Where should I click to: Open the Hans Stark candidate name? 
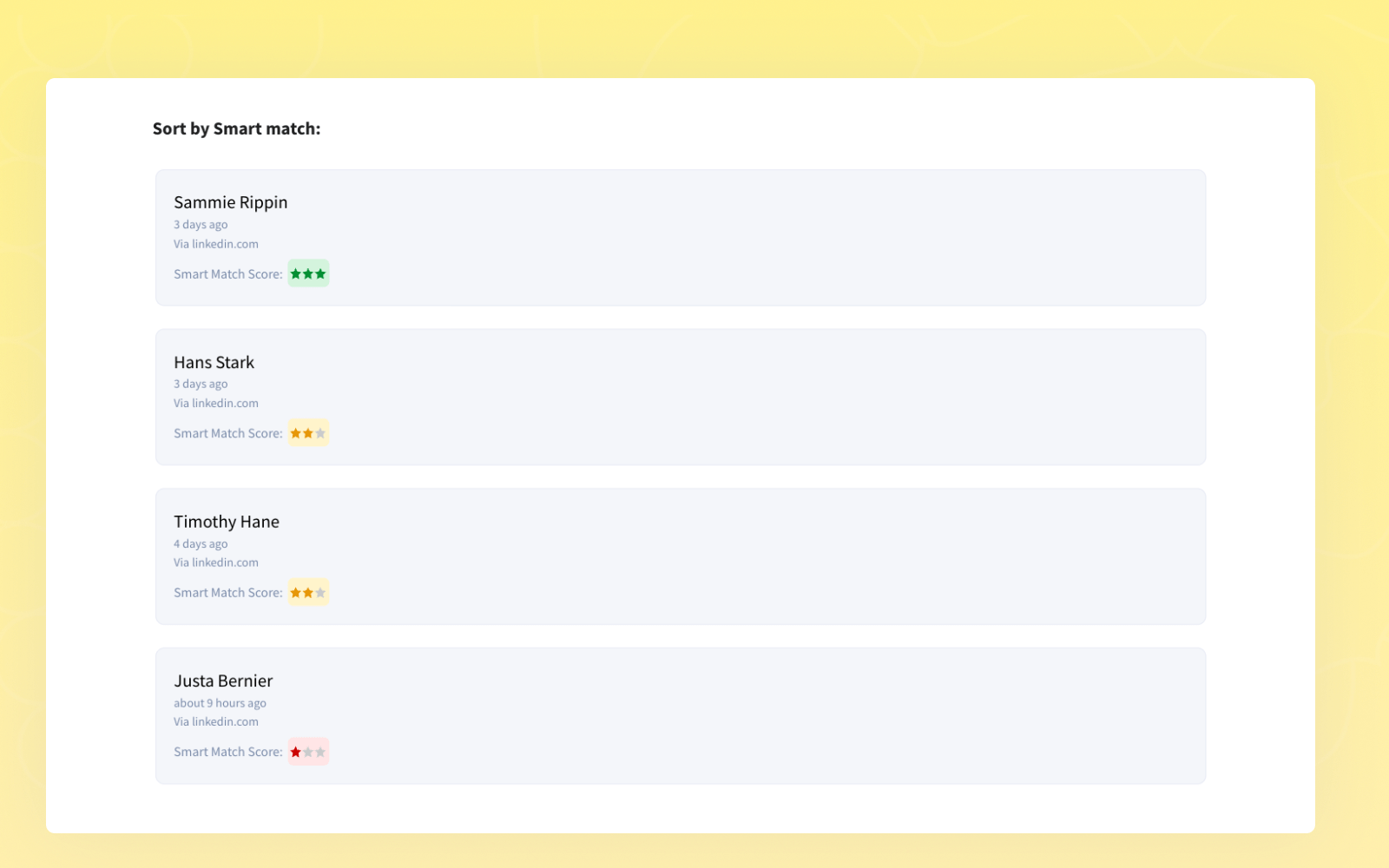[214, 362]
